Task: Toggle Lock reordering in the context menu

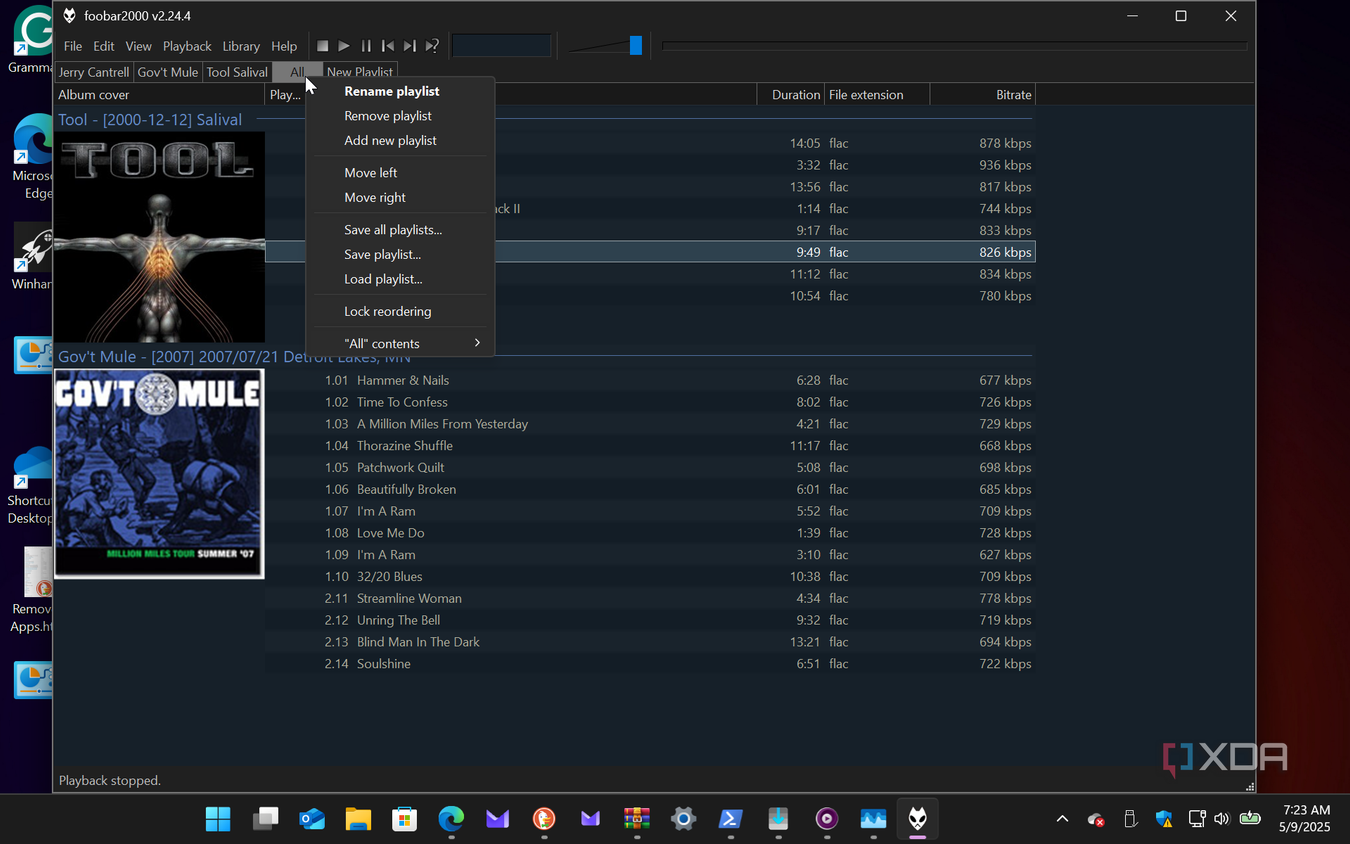Action: point(400,311)
